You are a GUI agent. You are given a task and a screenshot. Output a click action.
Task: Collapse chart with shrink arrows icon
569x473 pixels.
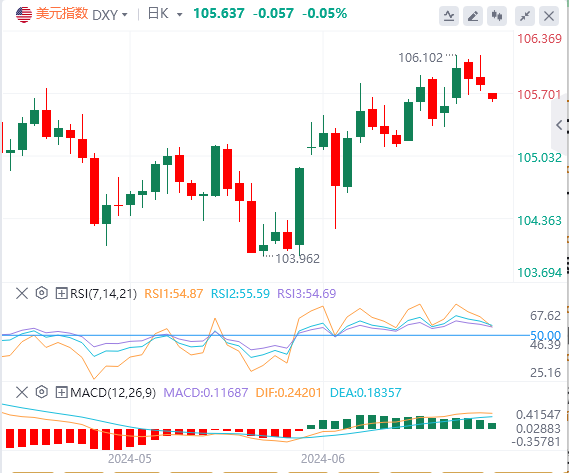point(525,16)
